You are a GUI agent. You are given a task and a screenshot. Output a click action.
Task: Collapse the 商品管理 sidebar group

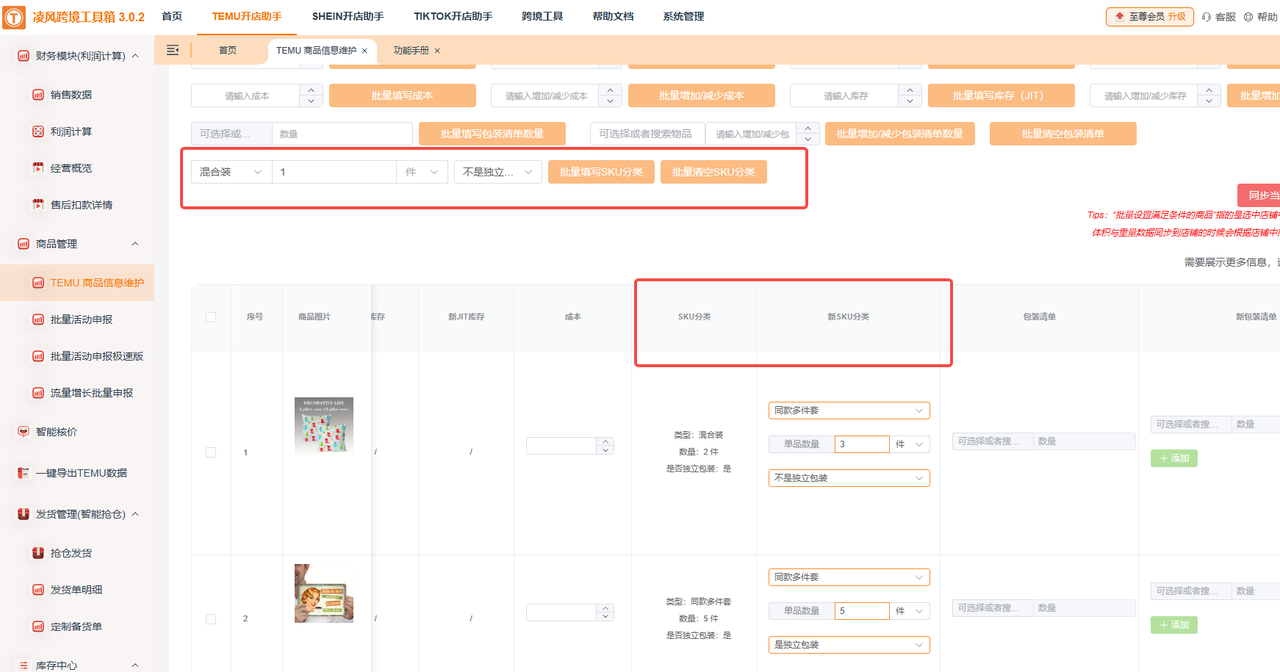point(135,244)
